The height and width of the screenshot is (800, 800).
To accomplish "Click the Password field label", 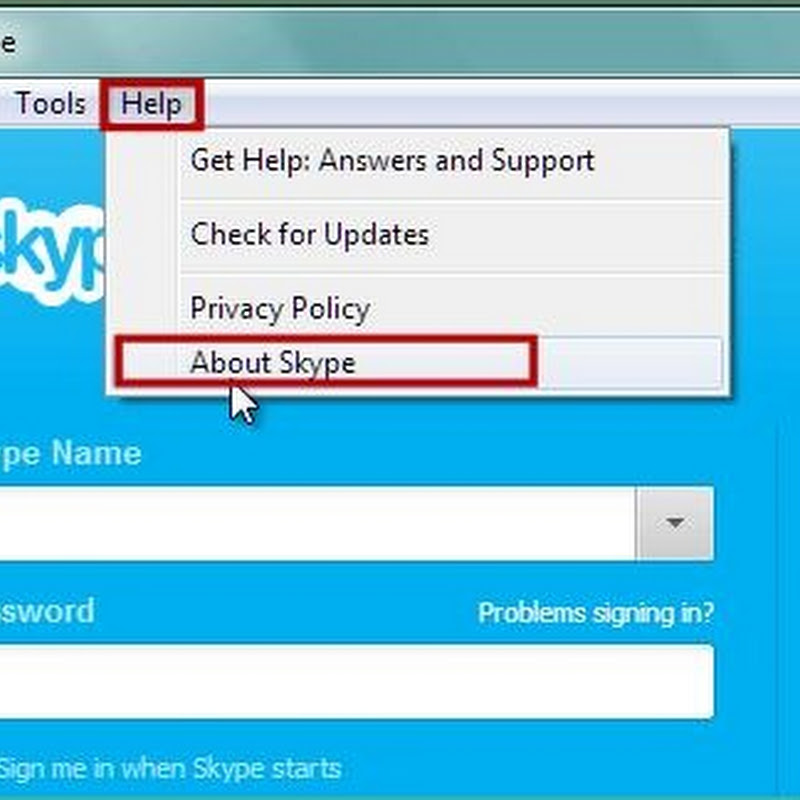I will pyautogui.click(x=47, y=611).
